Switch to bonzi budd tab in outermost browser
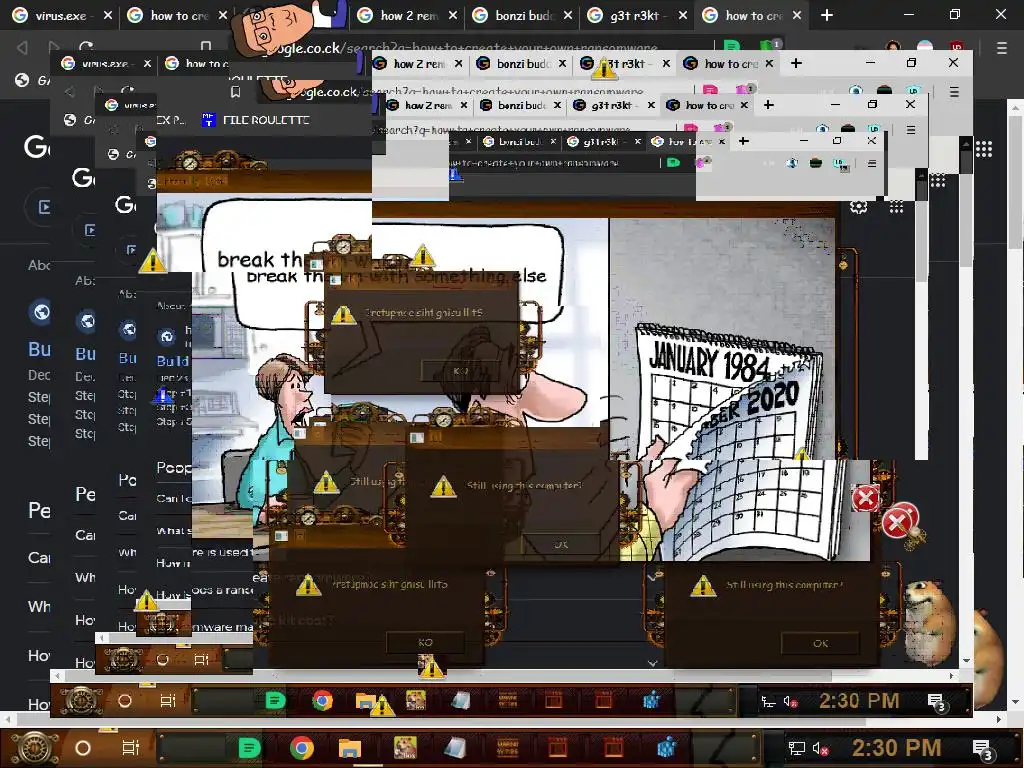Viewport: 1024px width, 768px height. click(x=523, y=15)
